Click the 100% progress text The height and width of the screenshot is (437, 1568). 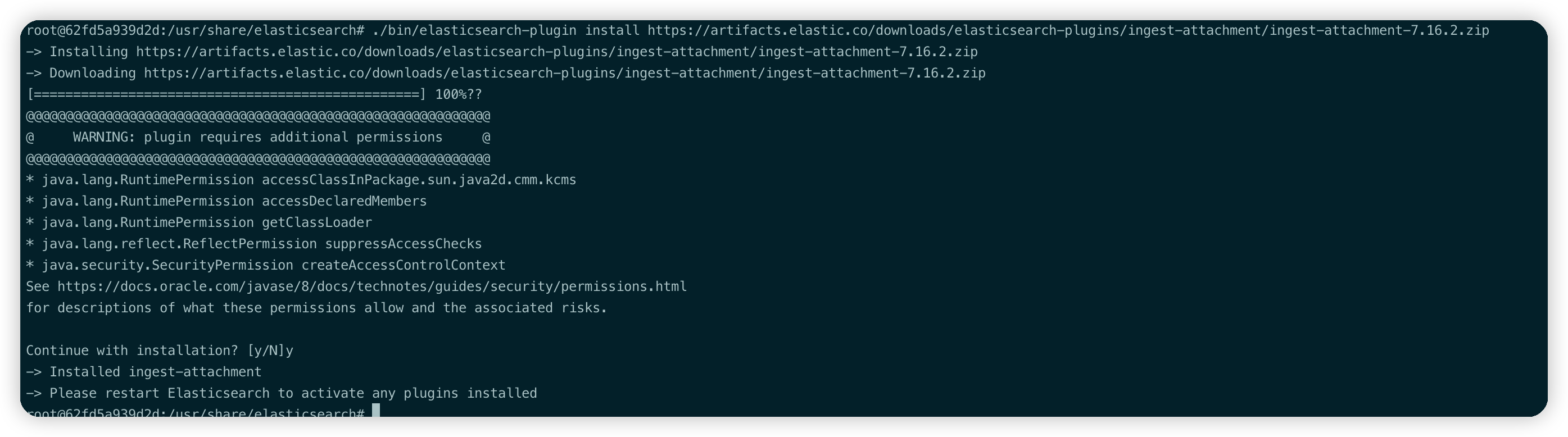[450, 94]
